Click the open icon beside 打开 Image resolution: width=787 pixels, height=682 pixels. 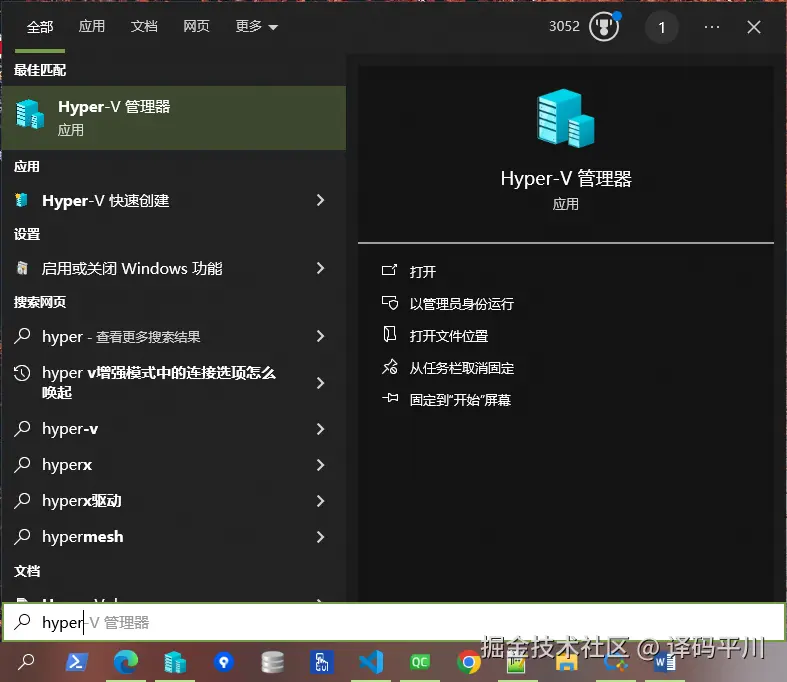click(389, 270)
